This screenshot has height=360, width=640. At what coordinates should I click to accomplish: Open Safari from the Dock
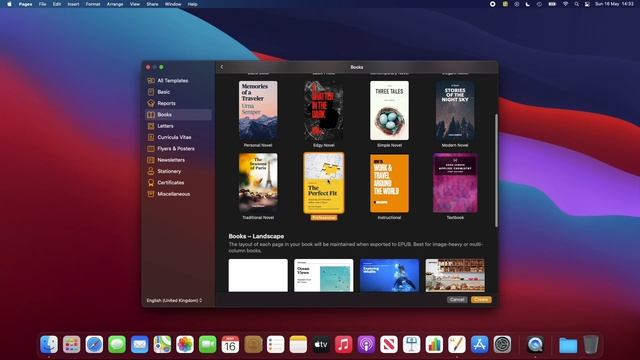[94, 344]
